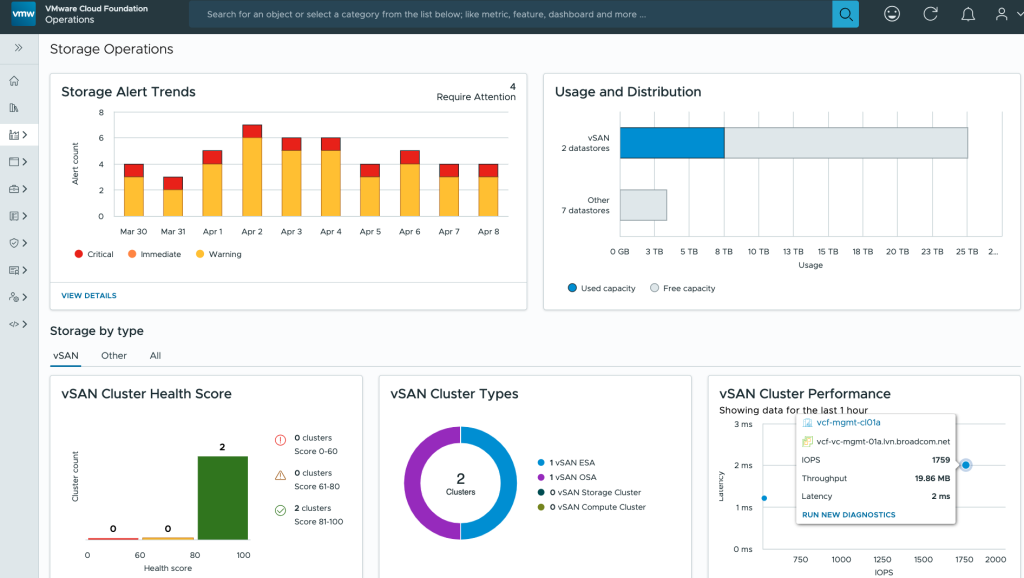Click the VIEW DETAILS link

point(89,296)
